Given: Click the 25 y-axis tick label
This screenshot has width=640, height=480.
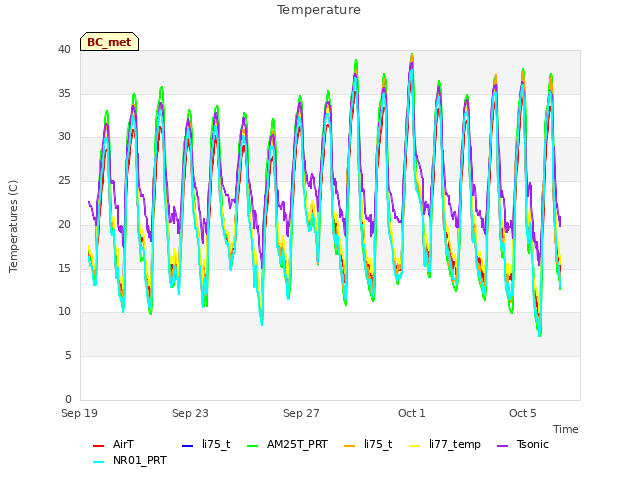Looking at the screenshot, I should (64, 180).
